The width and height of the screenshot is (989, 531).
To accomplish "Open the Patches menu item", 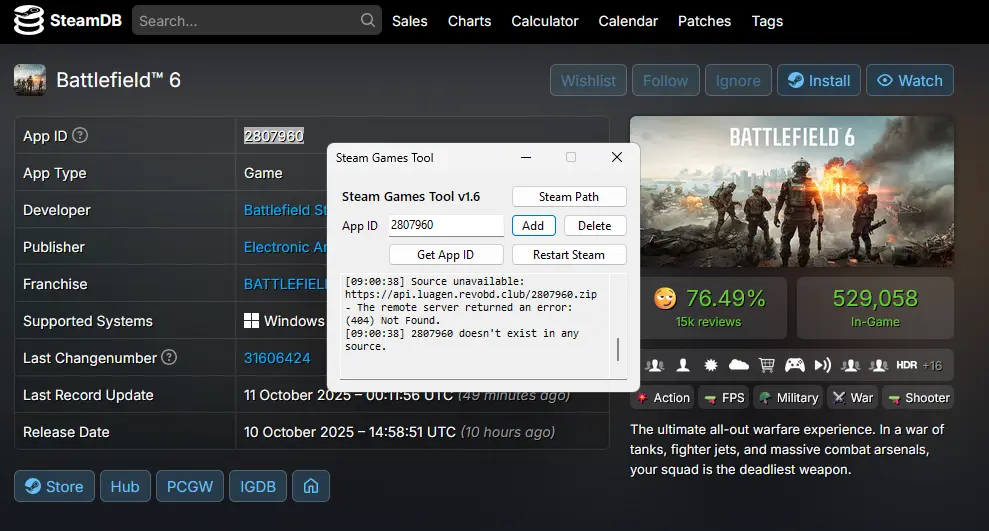I will [704, 21].
